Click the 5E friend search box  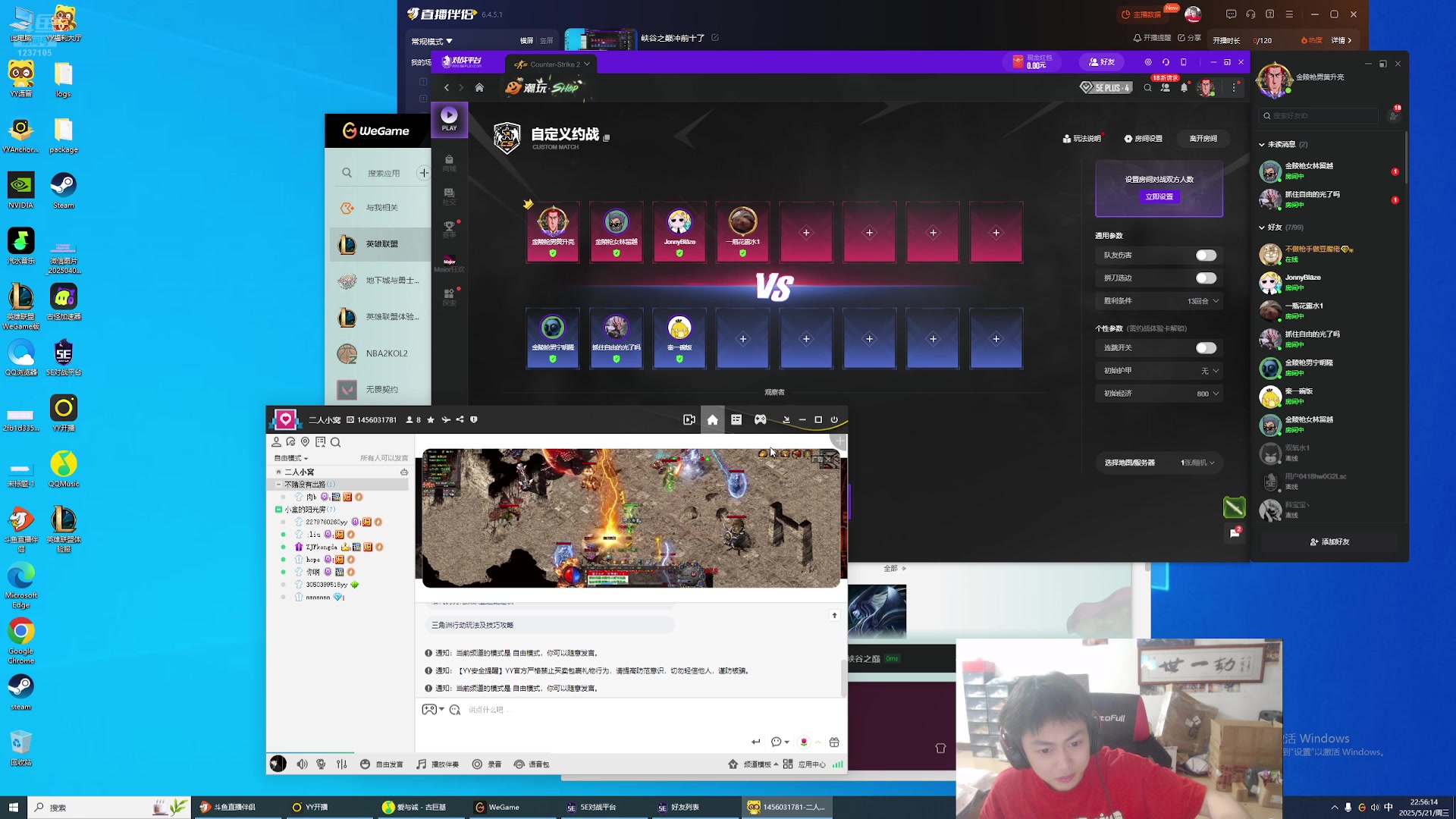pyautogui.click(x=1319, y=116)
